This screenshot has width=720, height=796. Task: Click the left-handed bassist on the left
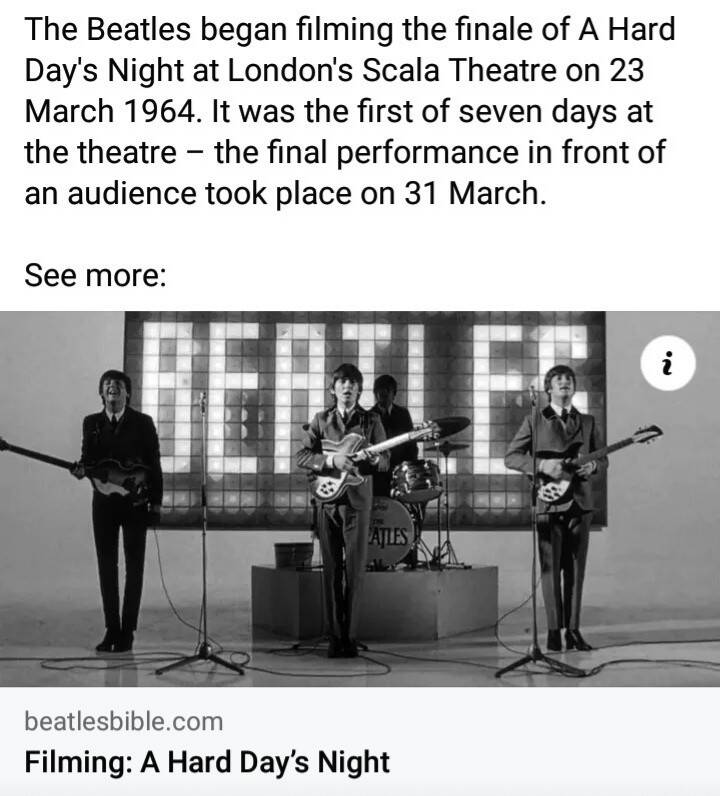(120, 500)
